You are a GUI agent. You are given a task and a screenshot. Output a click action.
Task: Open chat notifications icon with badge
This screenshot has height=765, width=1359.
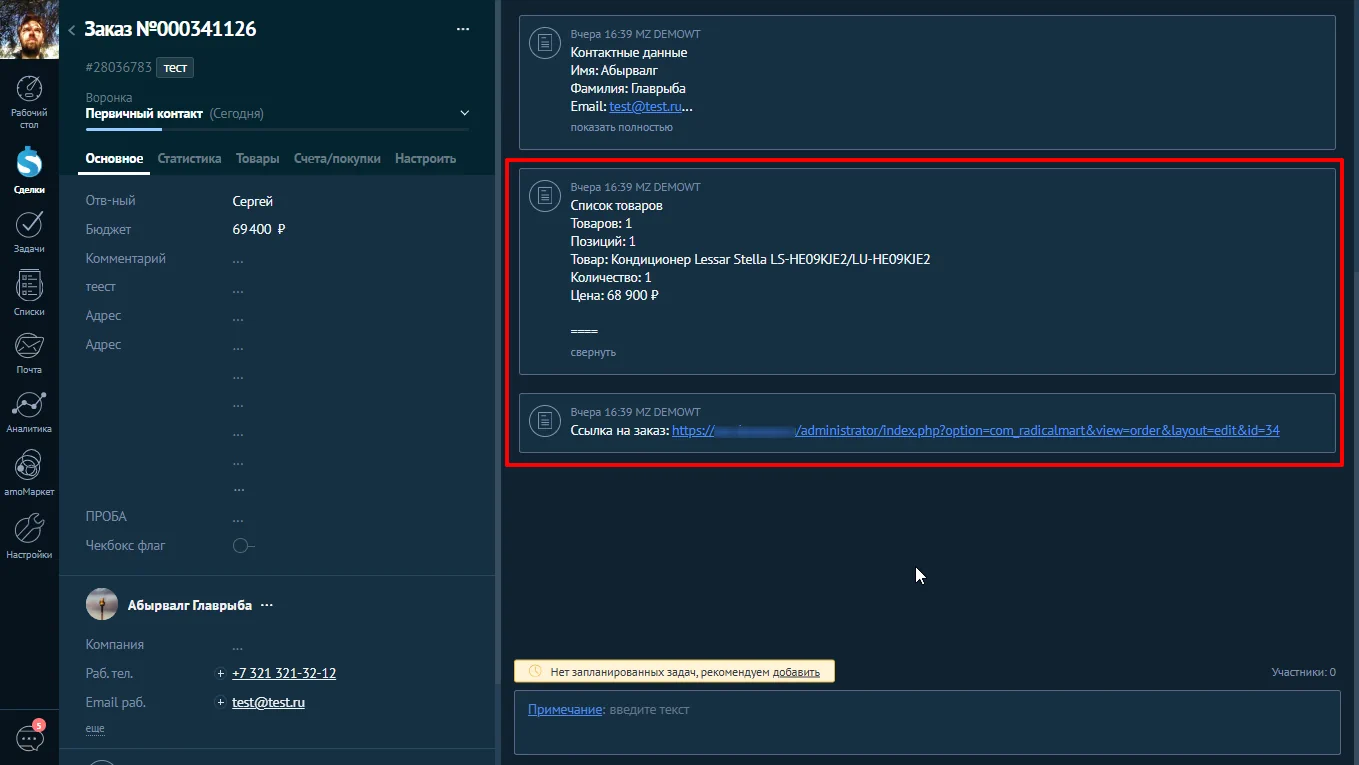coord(29,738)
